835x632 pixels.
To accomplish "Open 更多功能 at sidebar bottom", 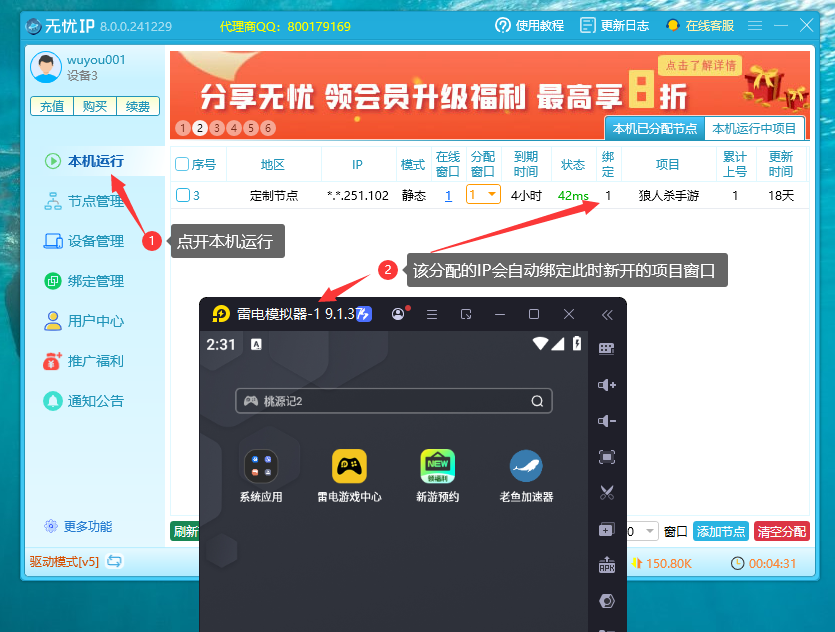I will click(78, 526).
